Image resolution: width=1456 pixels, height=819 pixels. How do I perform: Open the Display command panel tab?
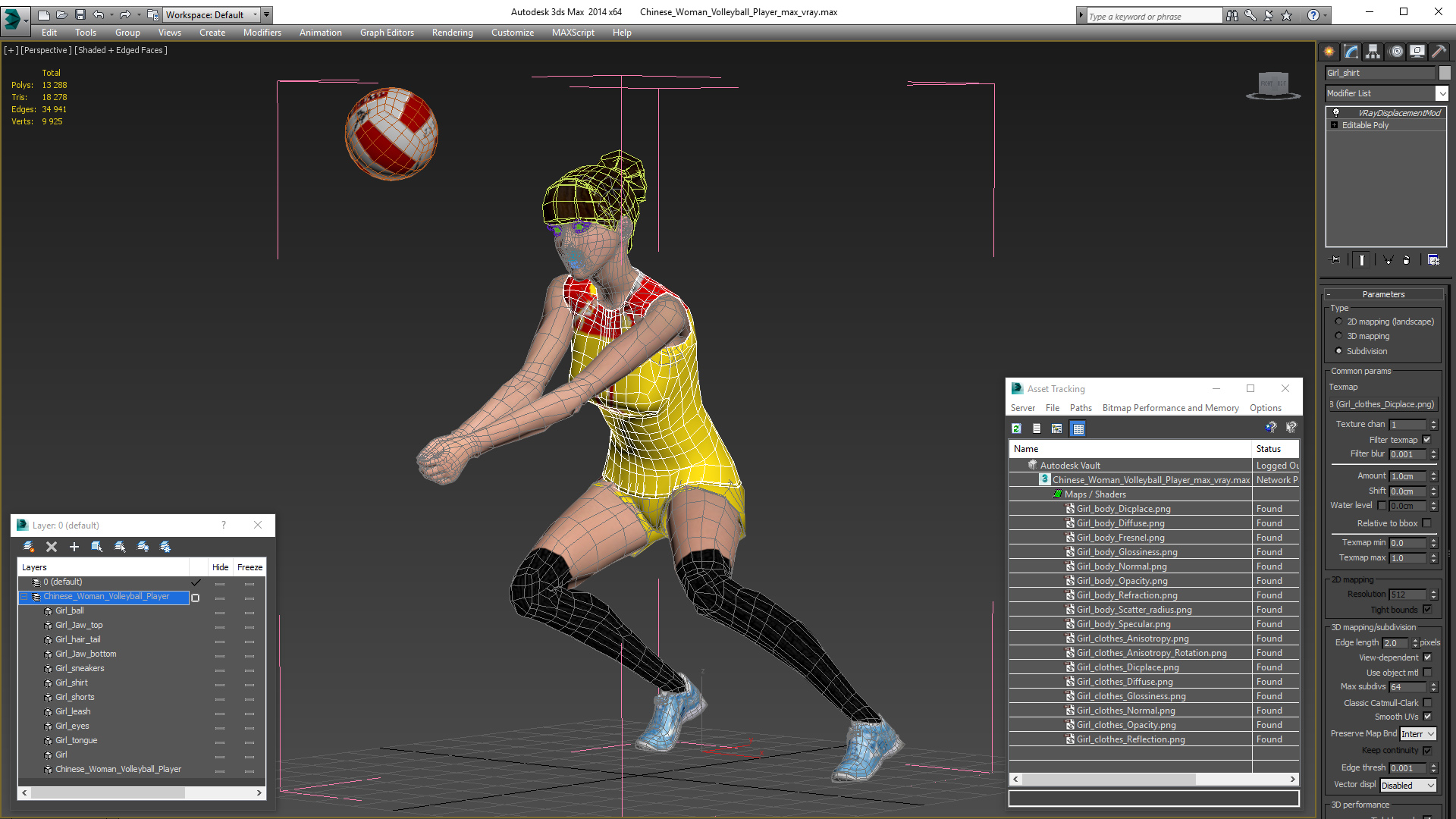(1417, 52)
